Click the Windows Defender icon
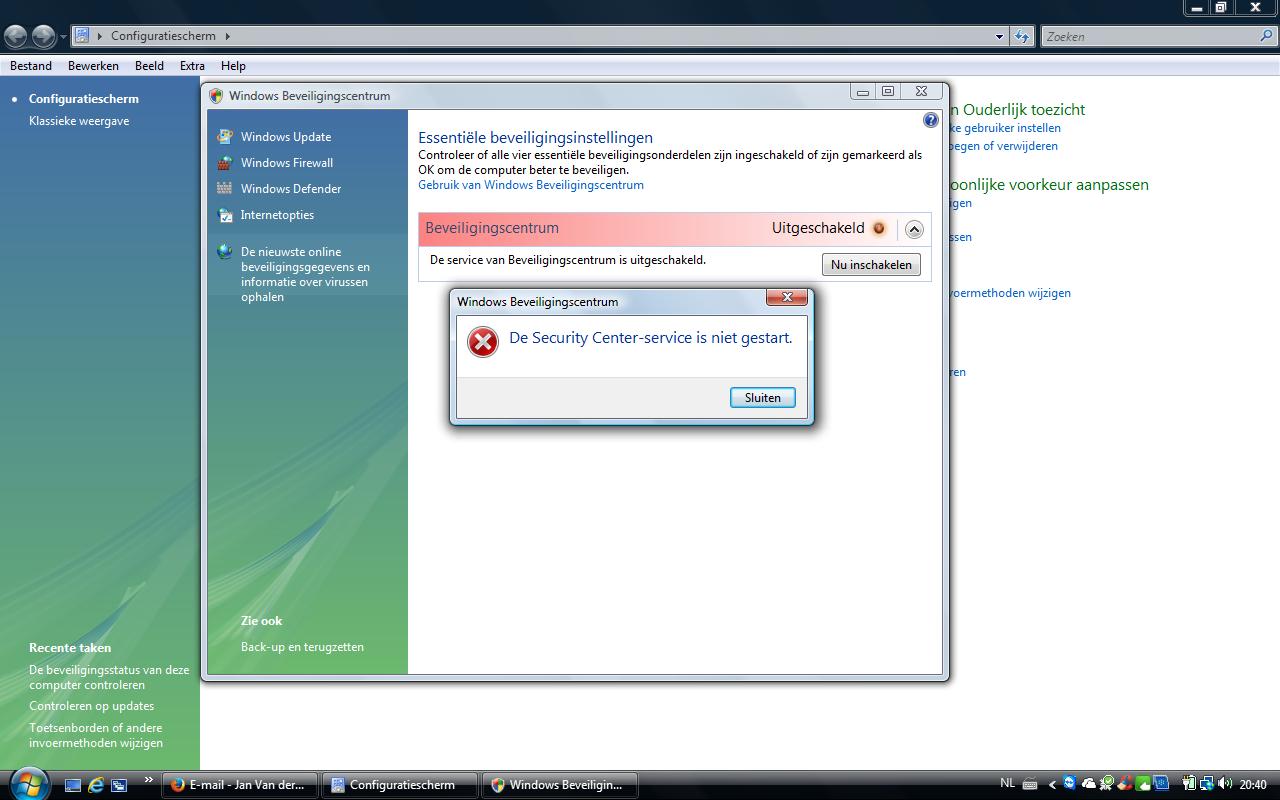This screenshot has height=800, width=1280. [x=225, y=188]
